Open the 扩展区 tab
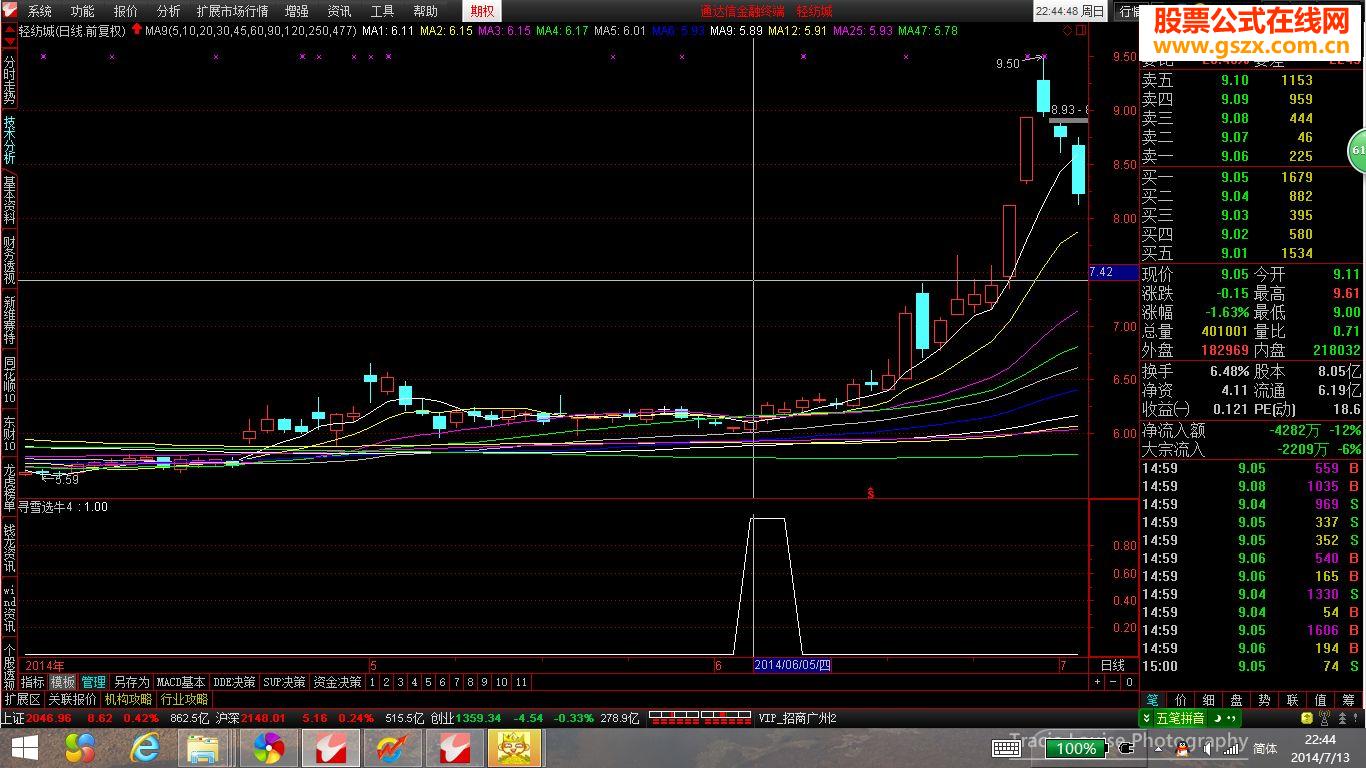Image resolution: width=1366 pixels, height=768 pixels. pos(22,700)
